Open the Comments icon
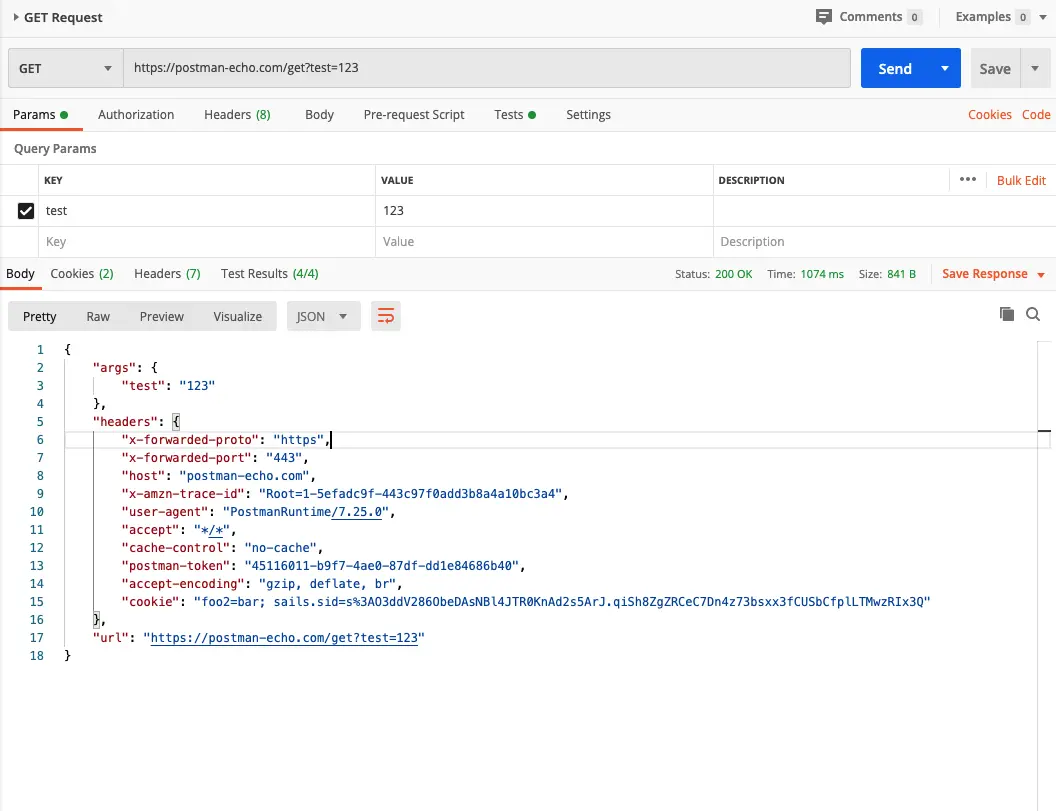 (823, 17)
